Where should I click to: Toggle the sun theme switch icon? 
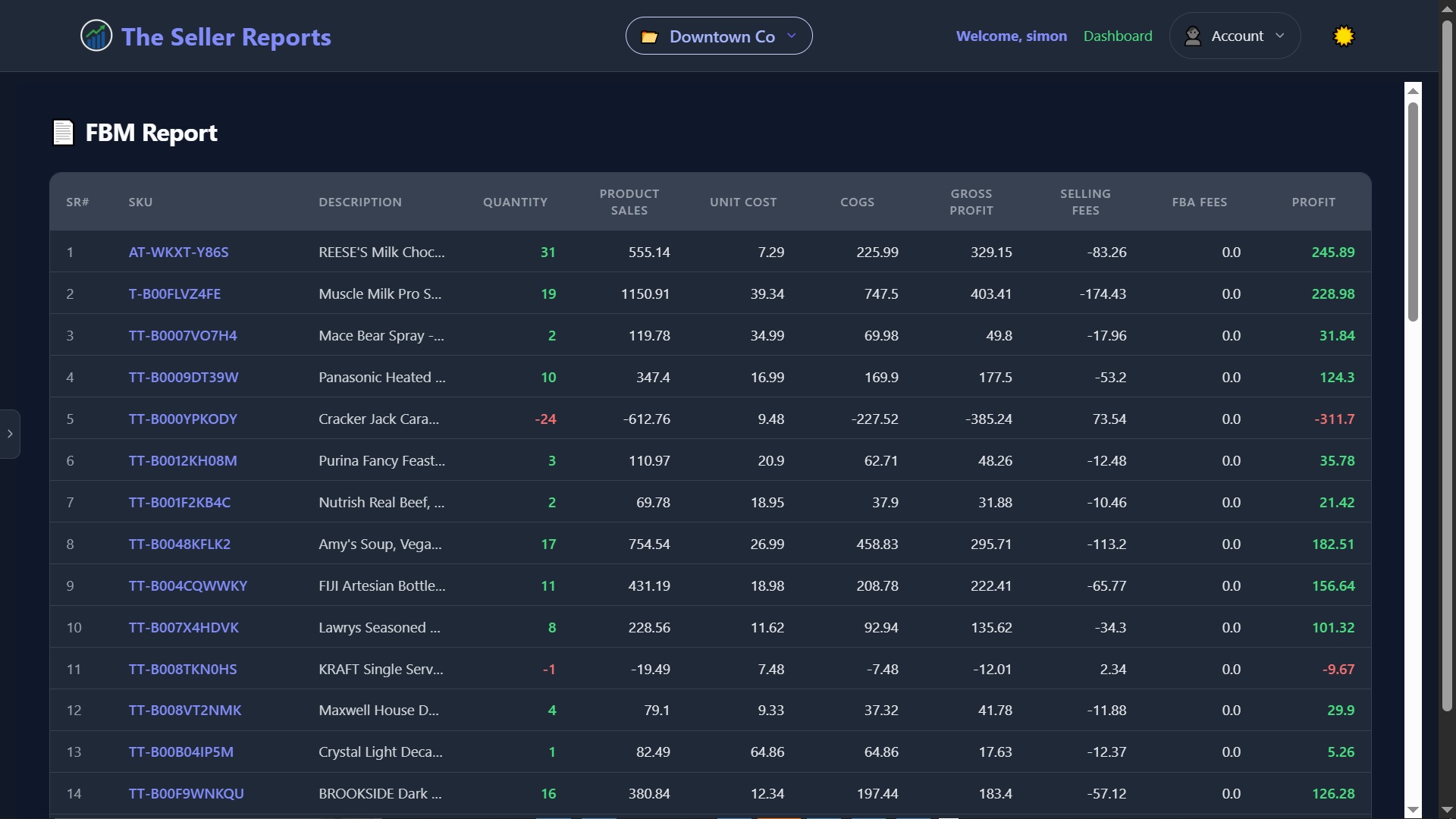[x=1344, y=36]
